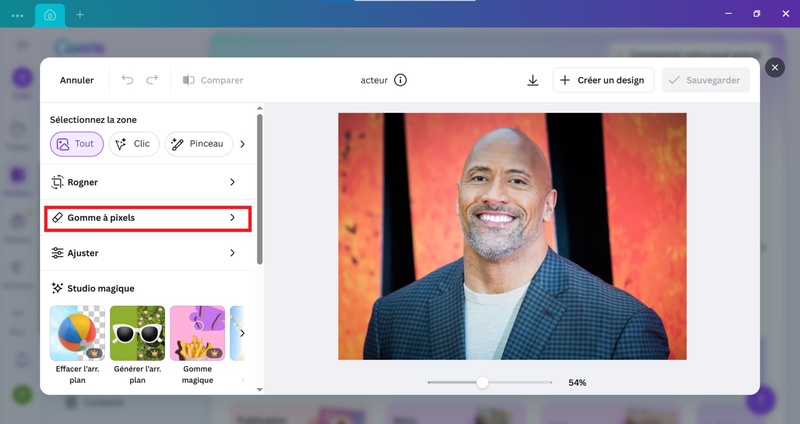The width and height of the screenshot is (800, 424).
Task: Show more zone selection options arrow
Action: point(242,144)
